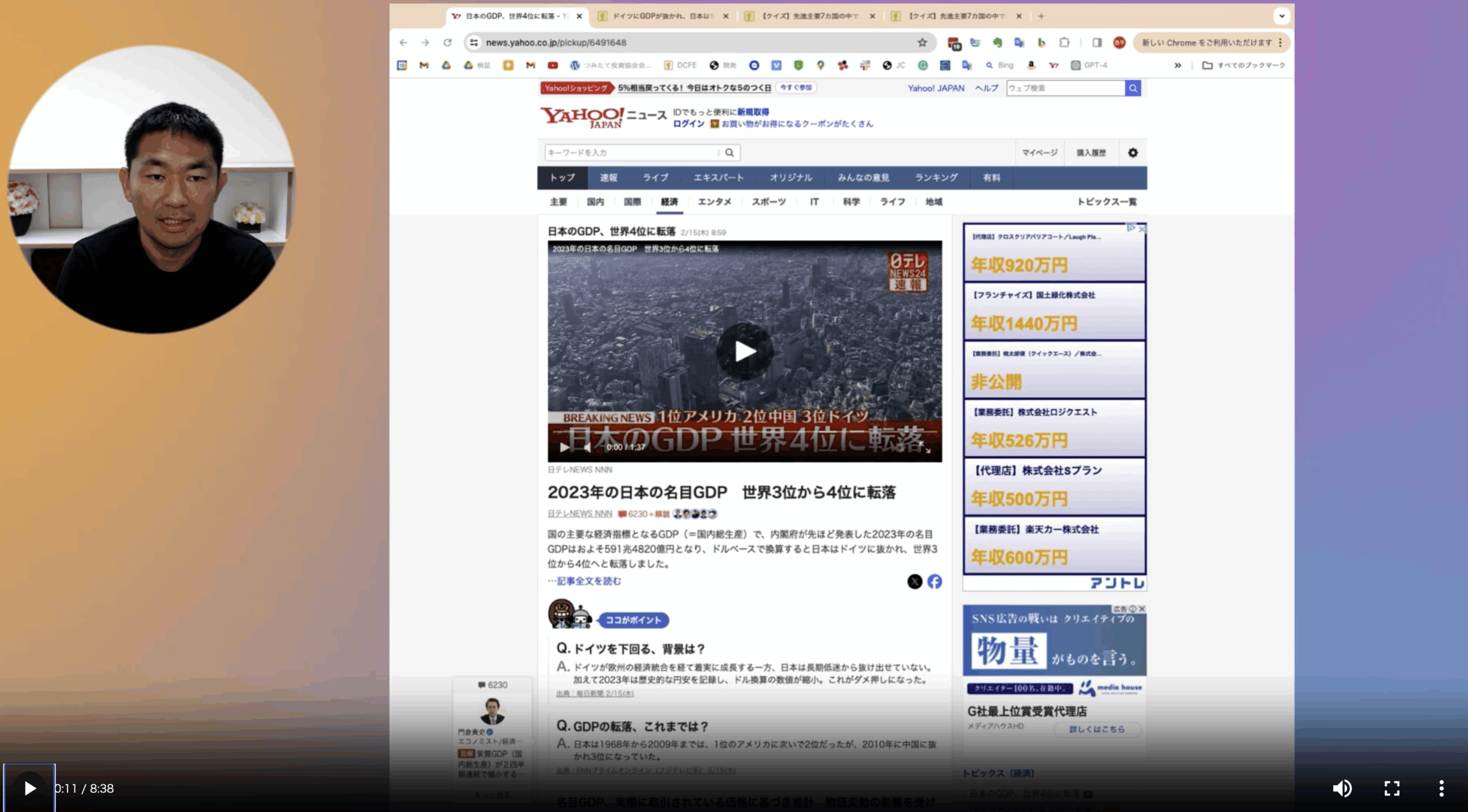The height and width of the screenshot is (812, 1468).
Task: Open the video player's three-dot options menu
Action: tap(1441, 788)
